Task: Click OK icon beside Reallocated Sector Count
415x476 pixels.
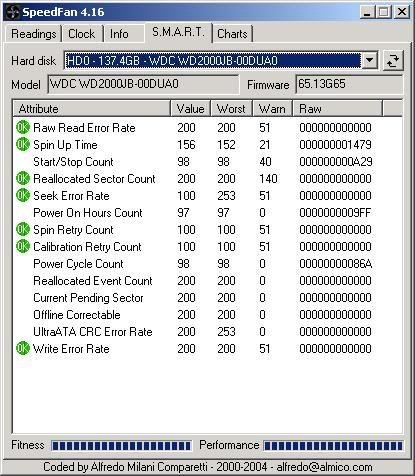Action: coord(23,178)
